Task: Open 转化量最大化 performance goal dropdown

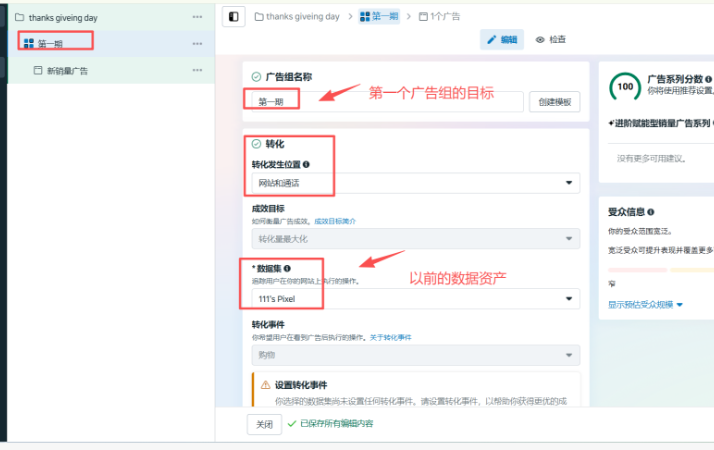Action: point(416,239)
